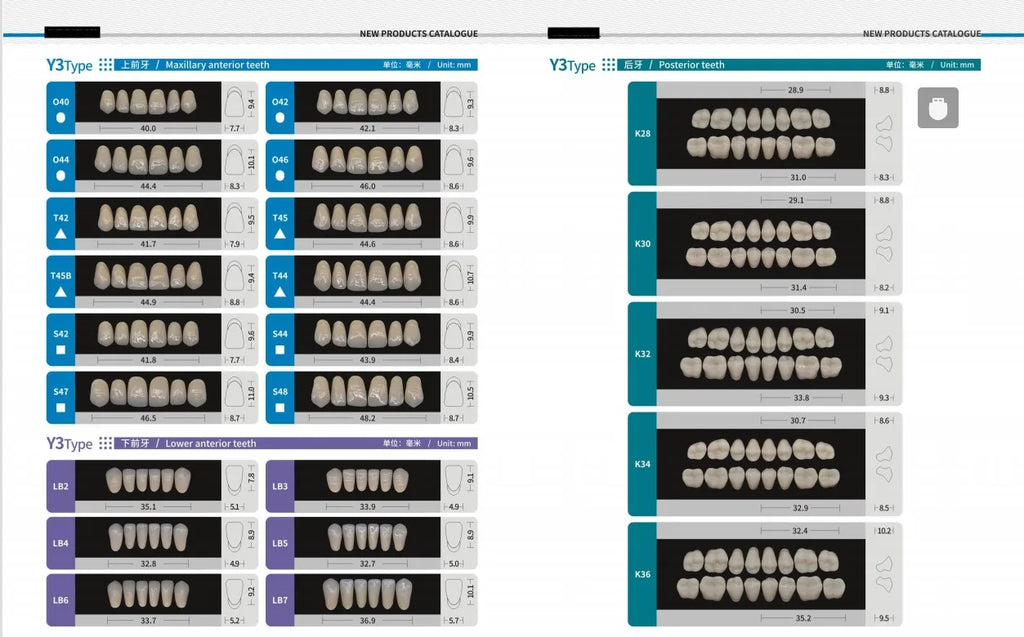Click the LB7 purple label
Screen dimensions: 1024x637
pos(280,600)
